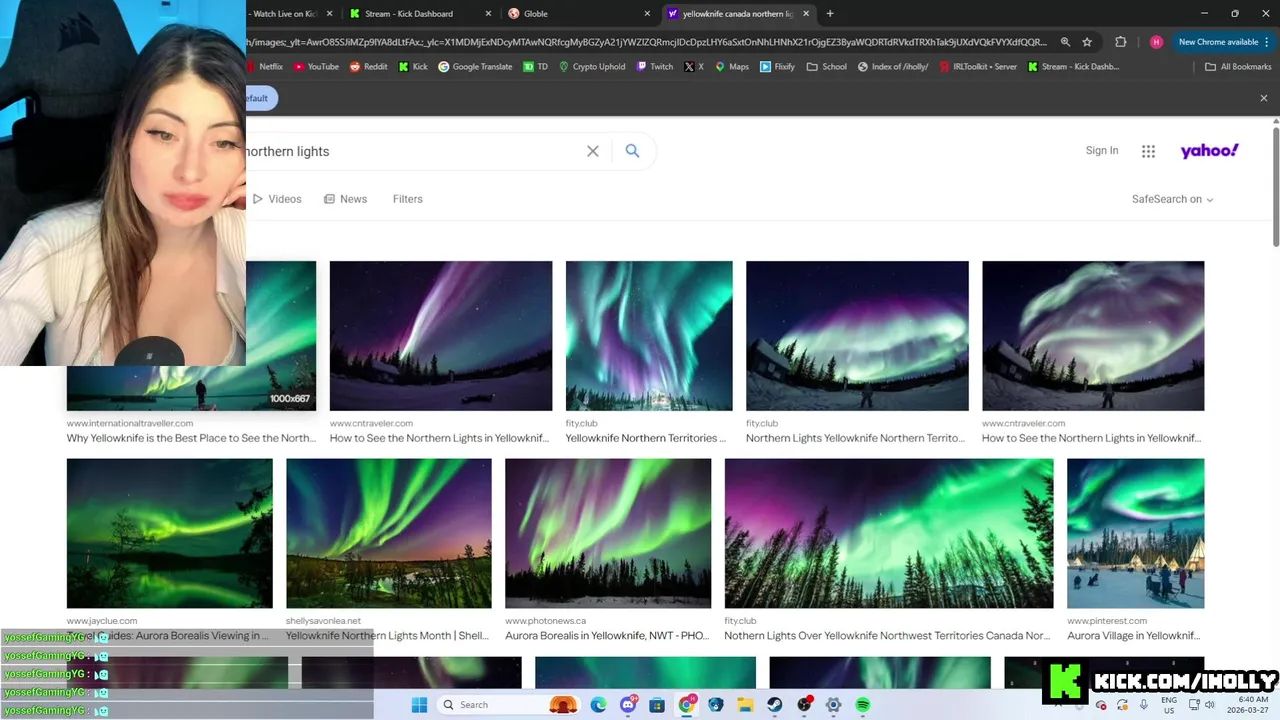
Task: Clear the search box with the X
Action: point(593,151)
